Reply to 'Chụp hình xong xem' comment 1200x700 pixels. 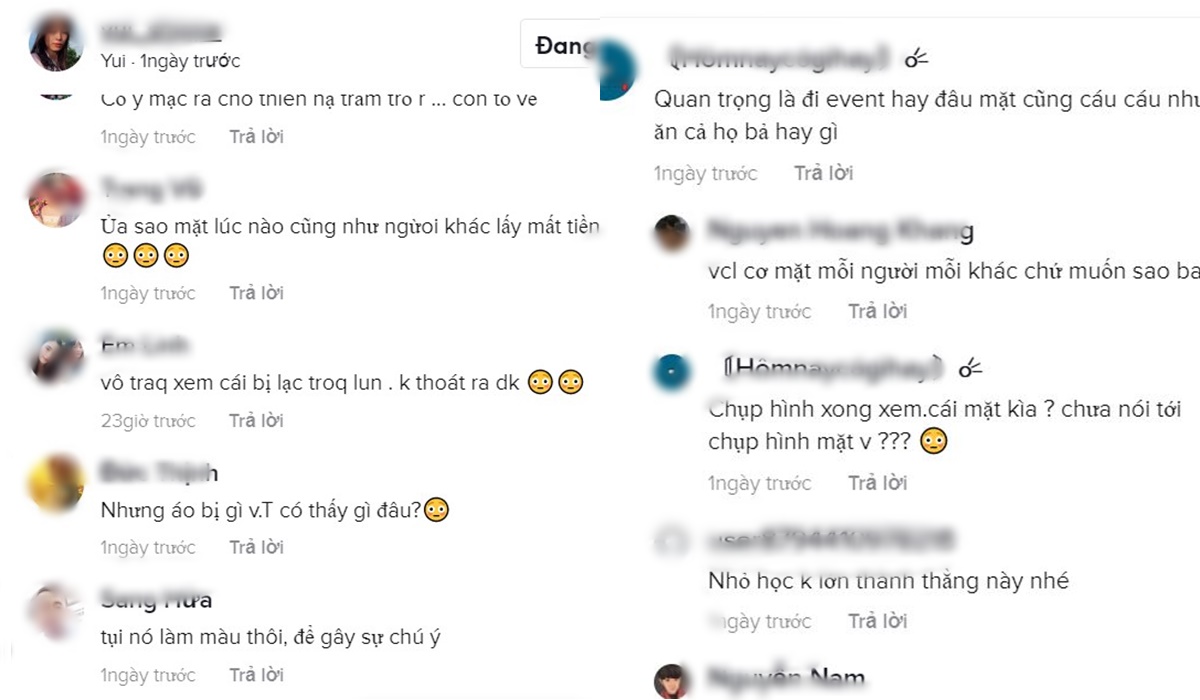point(877,483)
